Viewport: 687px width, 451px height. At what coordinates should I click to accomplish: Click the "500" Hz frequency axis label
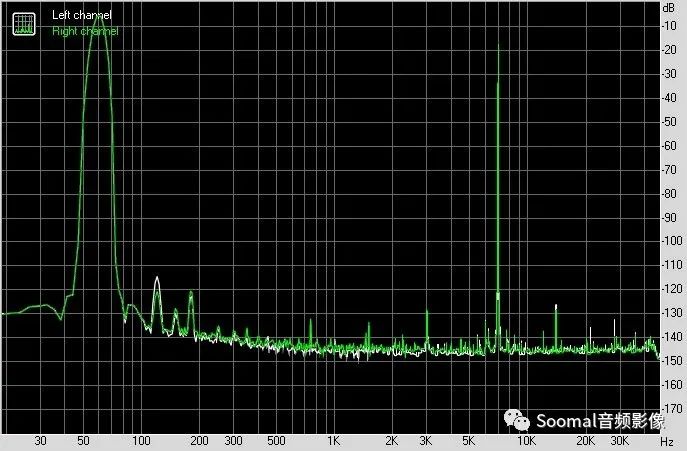pyautogui.click(x=276, y=440)
